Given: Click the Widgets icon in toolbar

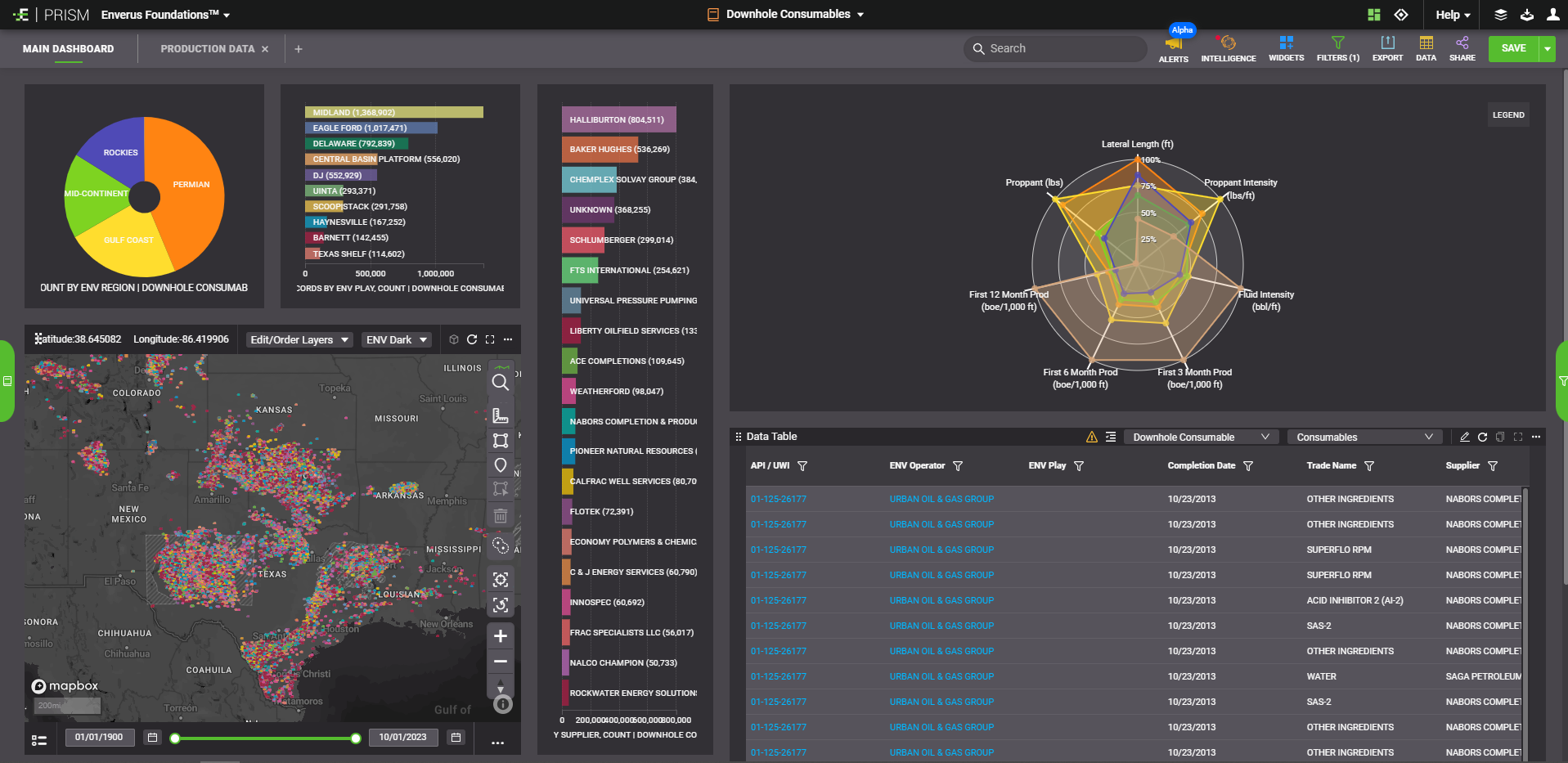Looking at the screenshot, I should coord(1286,43).
